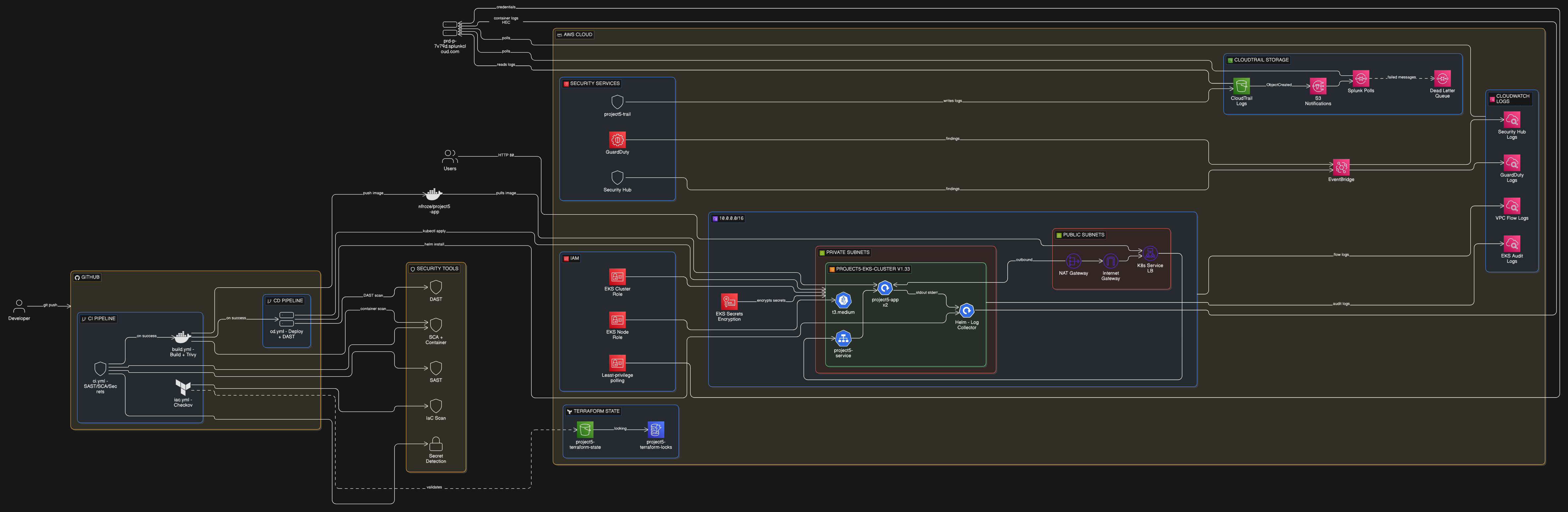The image size is (1568, 512).
Task: Click the GuardDuty service icon
Action: tap(617, 139)
